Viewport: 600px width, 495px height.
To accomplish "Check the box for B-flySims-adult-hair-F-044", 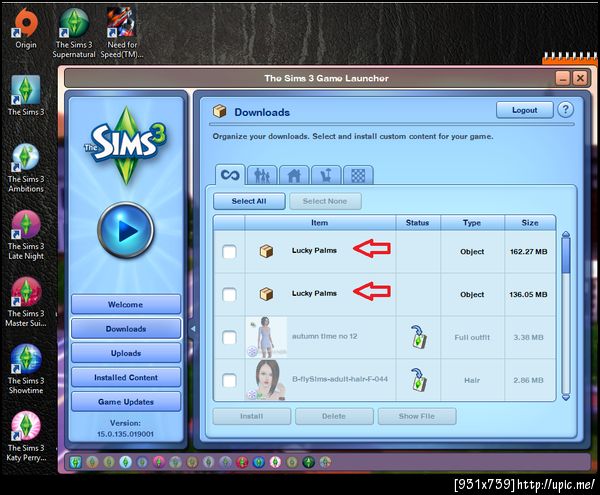I will (x=229, y=380).
